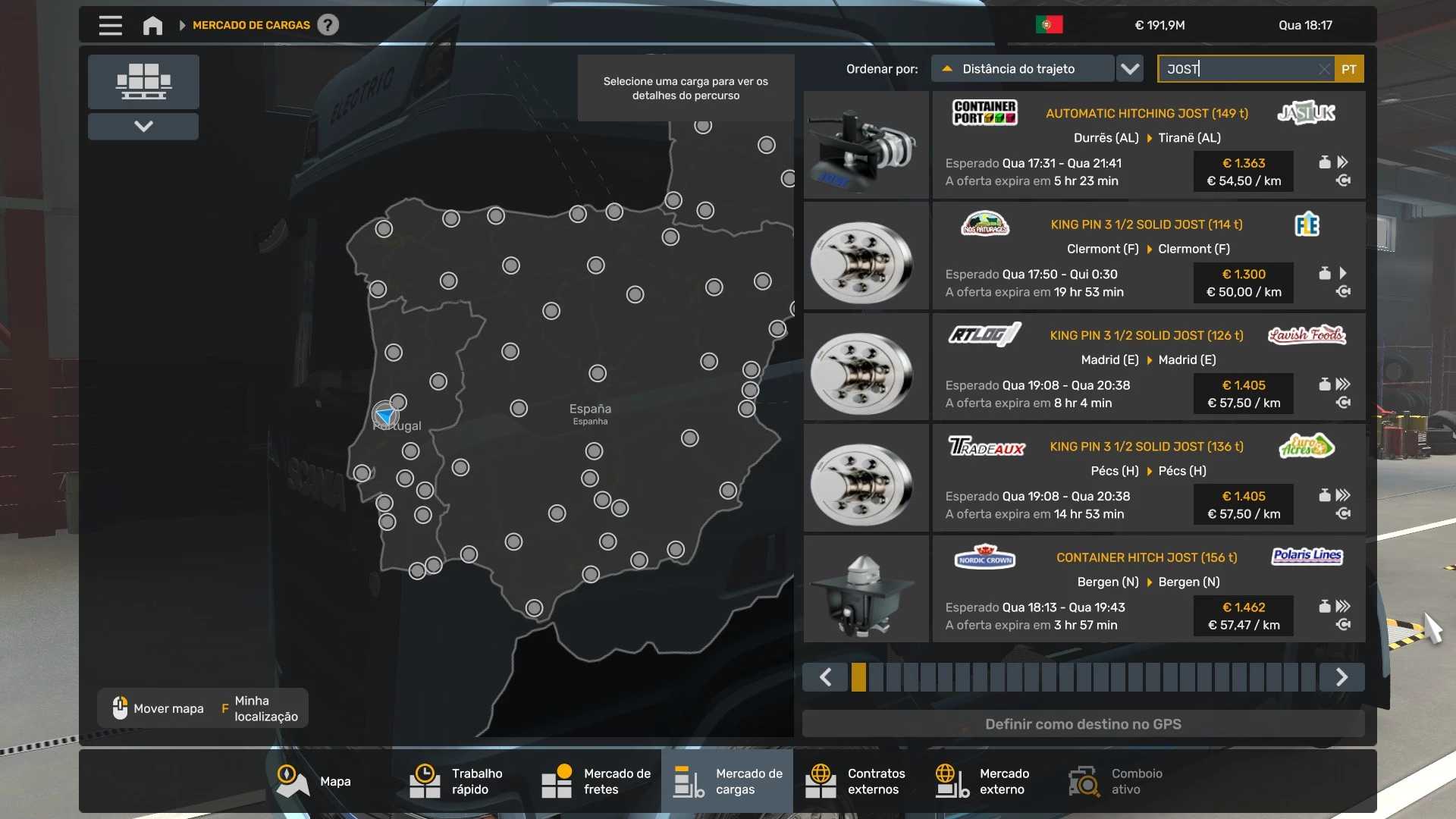Toggle ascending sort order arrow

coord(947,69)
